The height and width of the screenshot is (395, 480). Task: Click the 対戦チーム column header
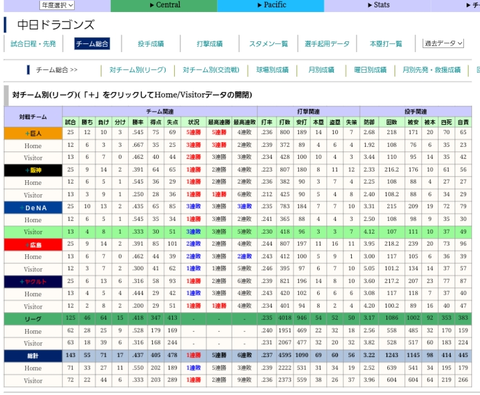pyautogui.click(x=33, y=117)
